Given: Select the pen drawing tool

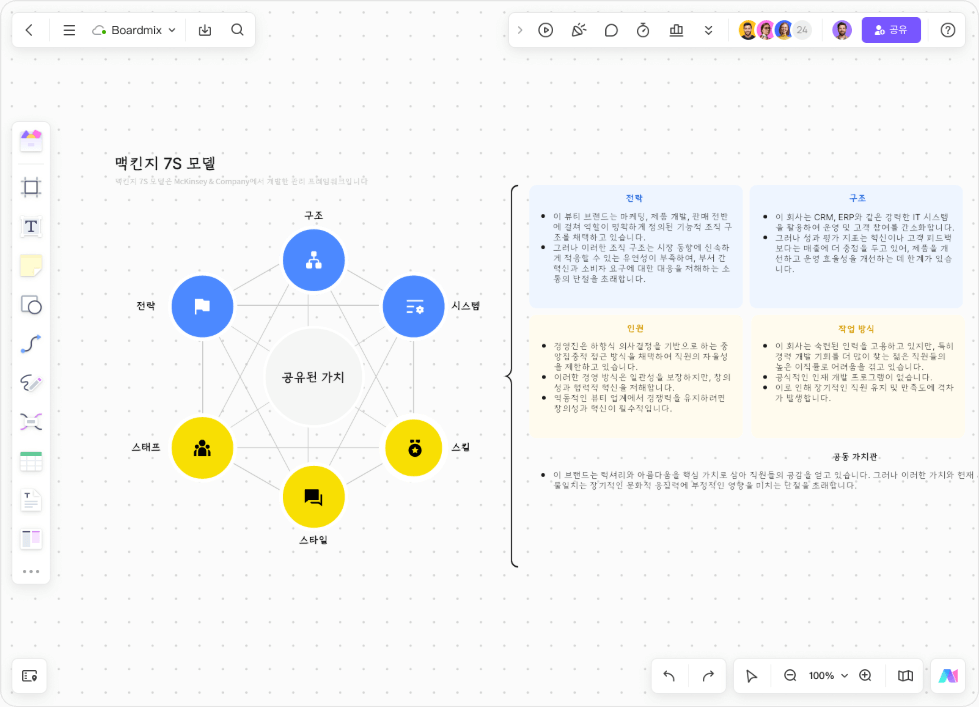Looking at the screenshot, I should [x=31, y=383].
